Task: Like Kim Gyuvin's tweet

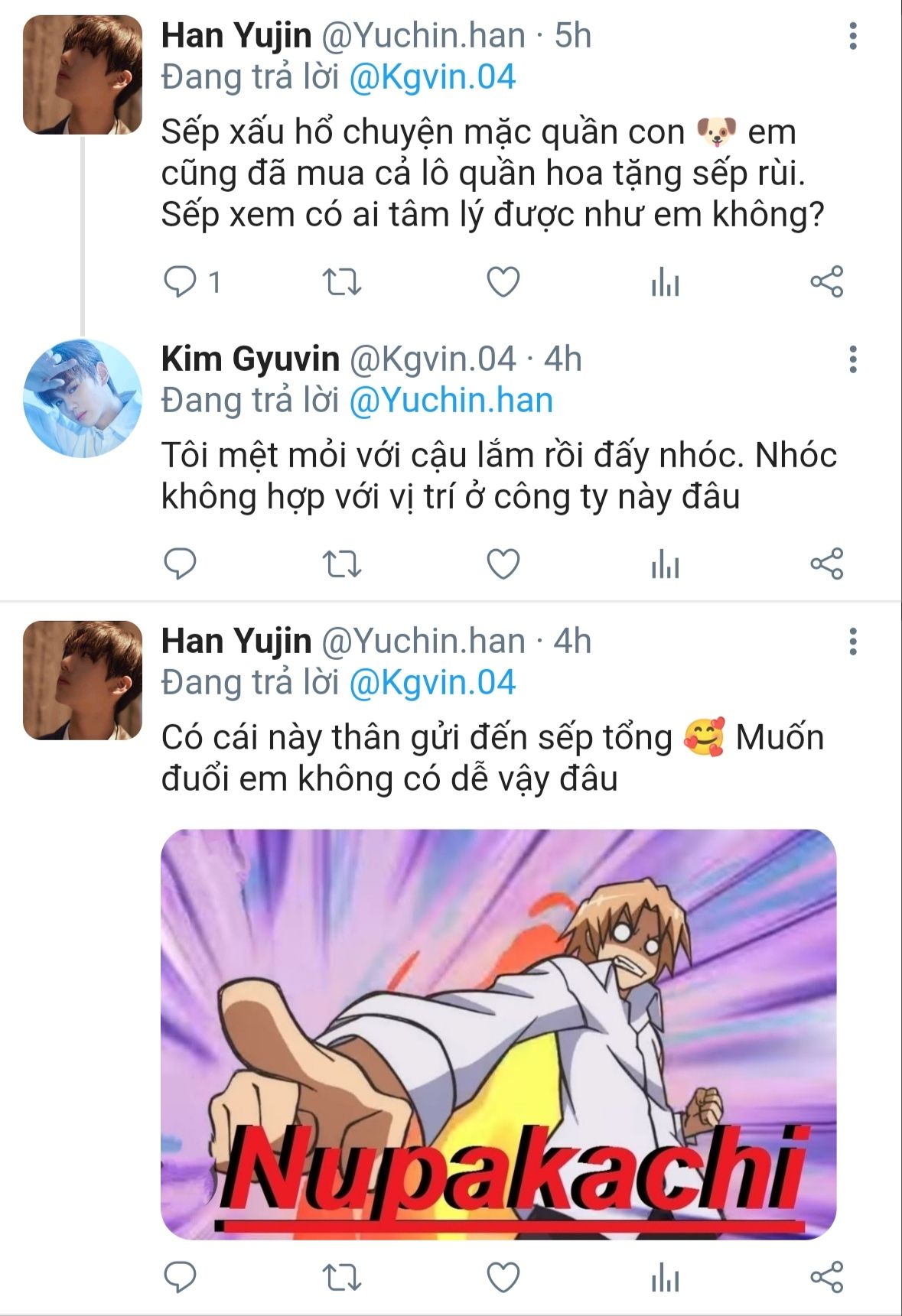Action: tap(503, 564)
